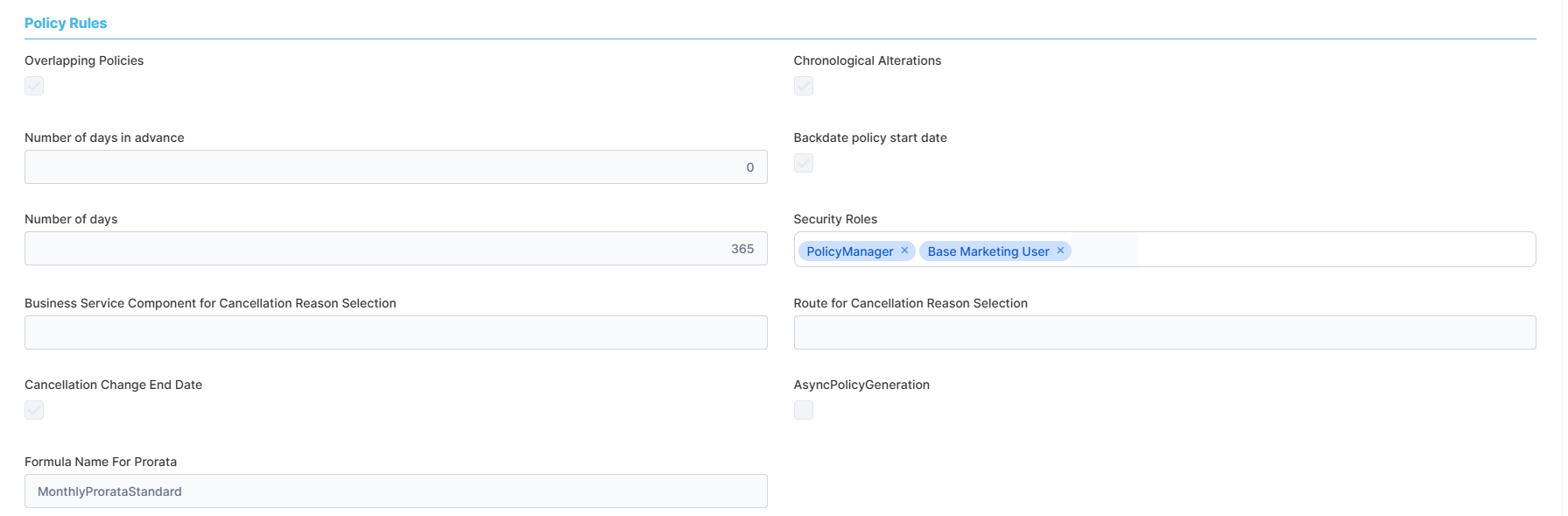Toggle the Overlapping Policies checkbox
The height and width of the screenshot is (516, 1568).
click(x=34, y=86)
